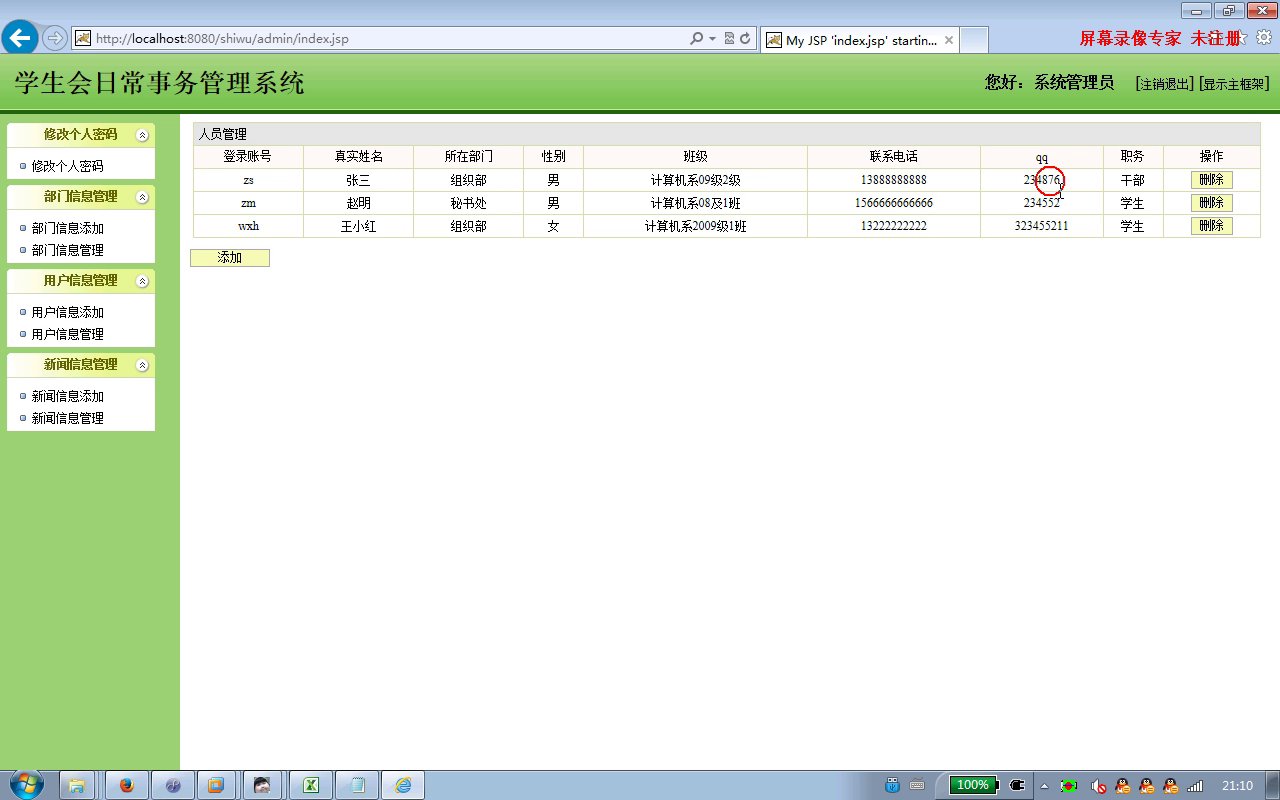Click the 干部 position cell
Viewport: 1280px width, 800px height.
1132,181
